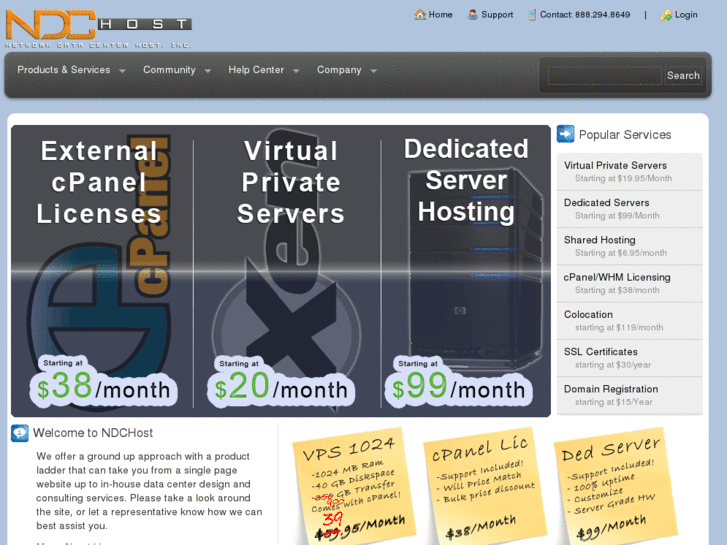Image resolution: width=727 pixels, height=545 pixels.
Task: Open the Help Center menu
Action: pos(256,70)
